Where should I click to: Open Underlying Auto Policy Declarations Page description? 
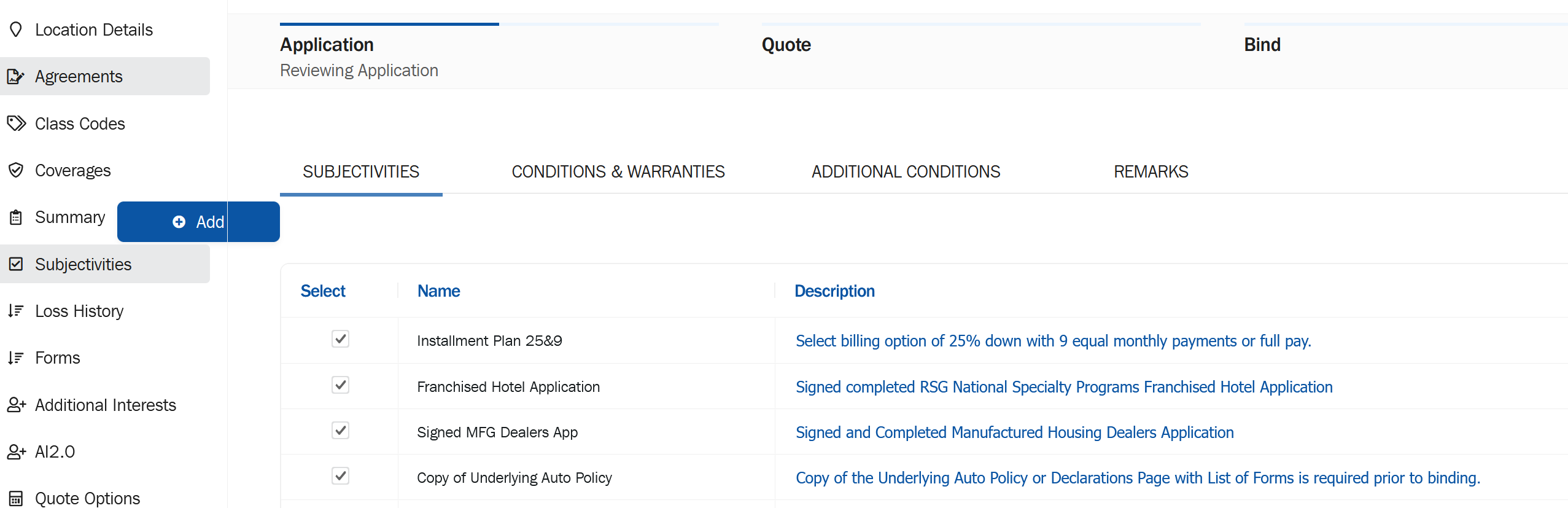point(1138,478)
